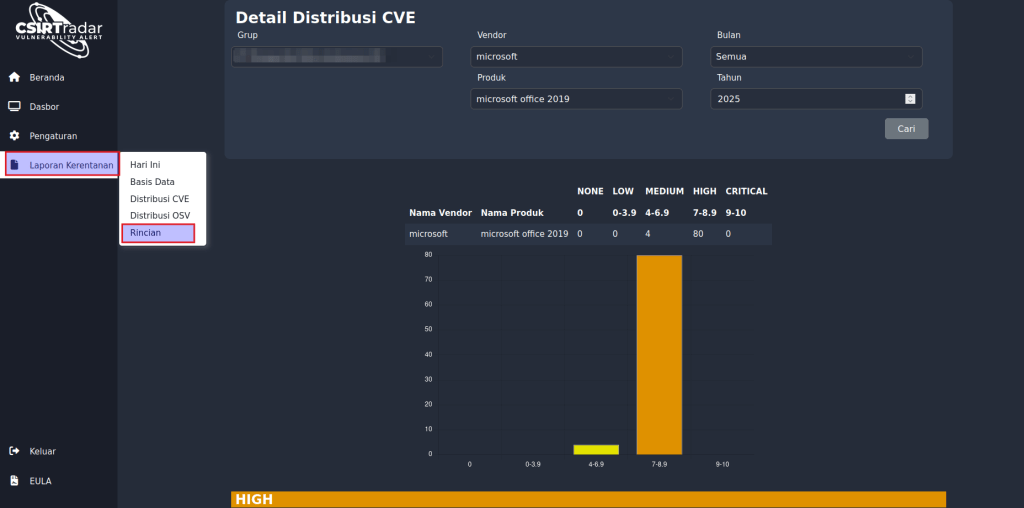Click the CSIRT radar logo
Image resolution: width=1024 pixels, height=508 pixels.
click(59, 31)
